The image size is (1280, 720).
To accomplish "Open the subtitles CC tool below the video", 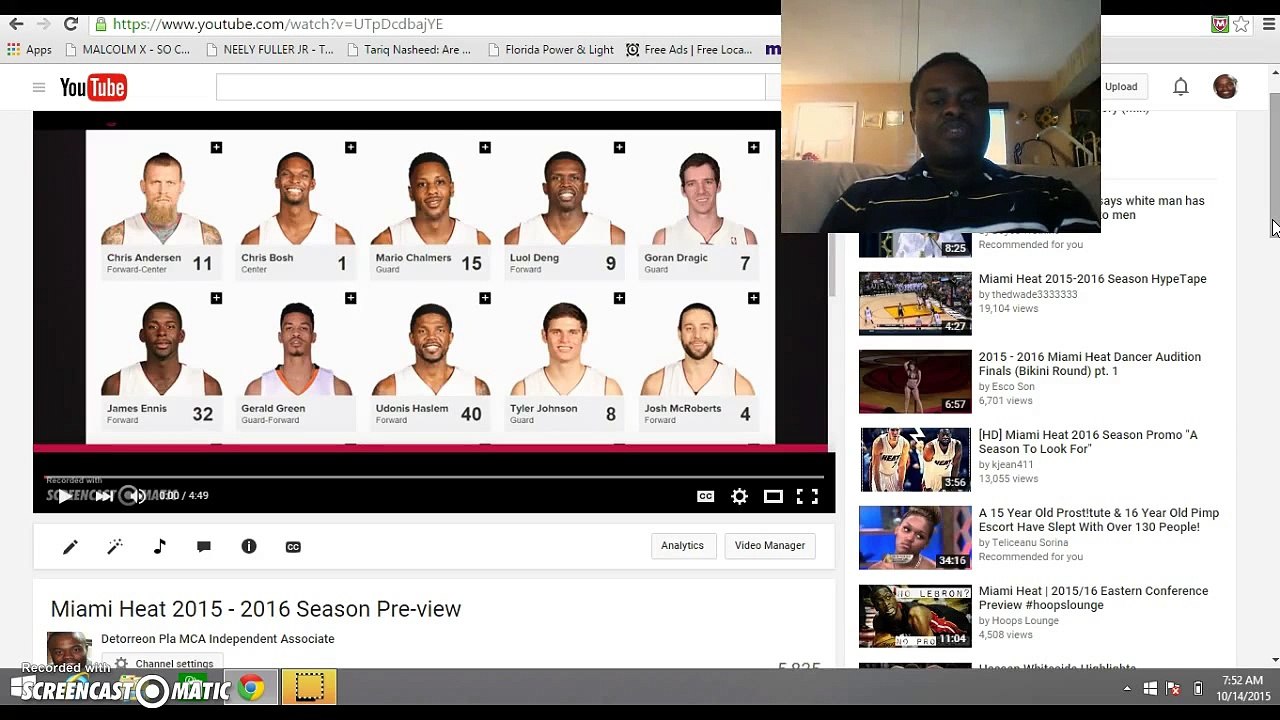I will (x=293, y=546).
